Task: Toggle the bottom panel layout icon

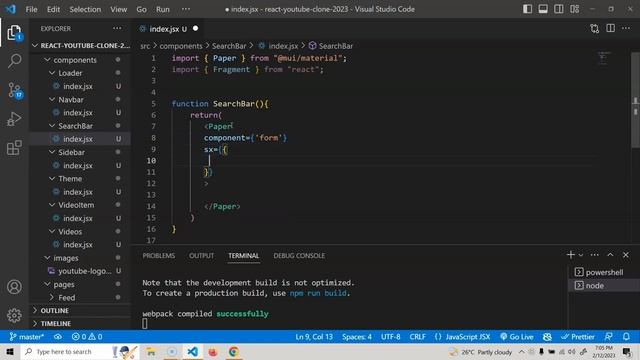Action: click(x=543, y=9)
